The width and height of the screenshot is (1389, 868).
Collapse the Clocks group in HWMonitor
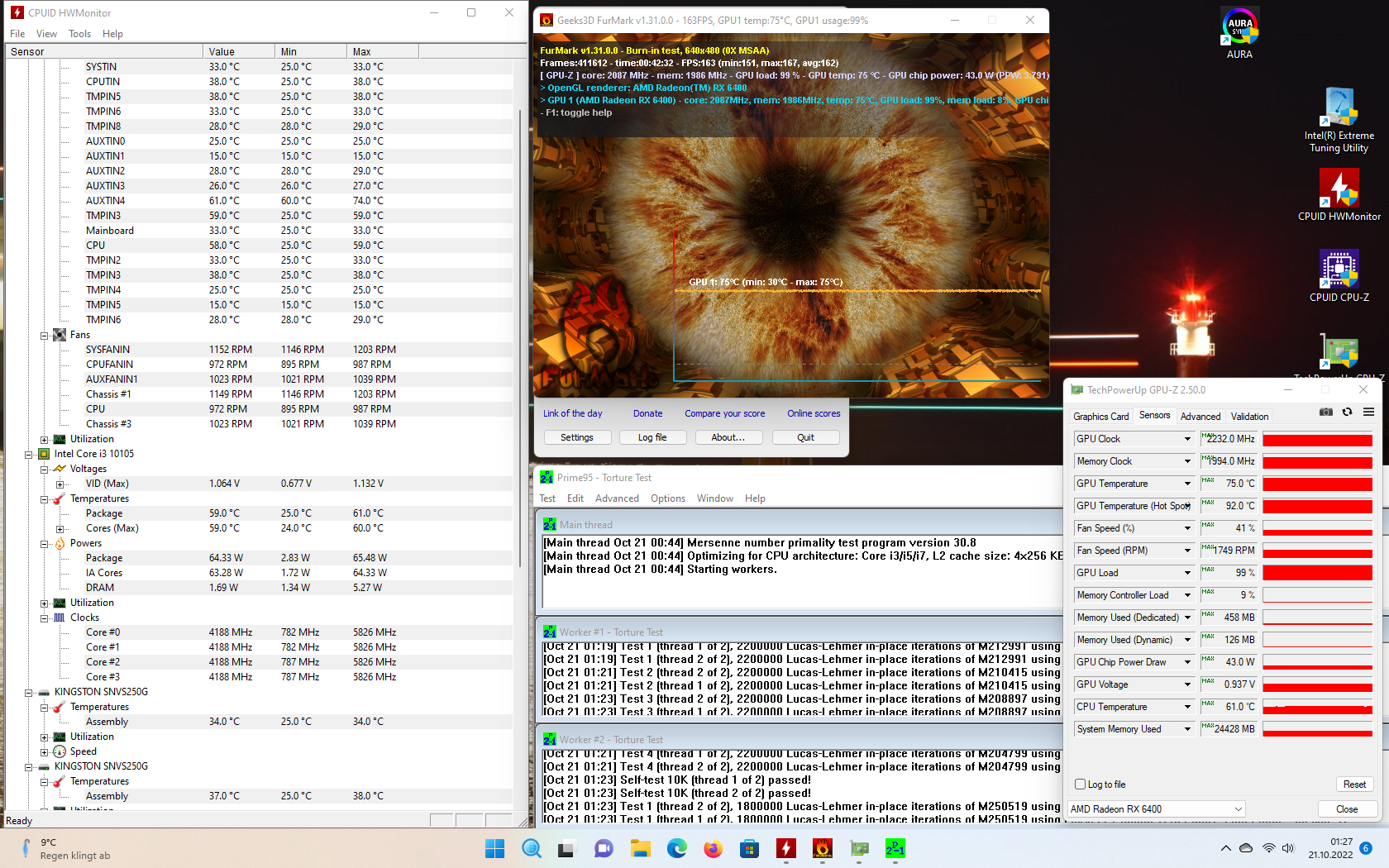(44, 618)
